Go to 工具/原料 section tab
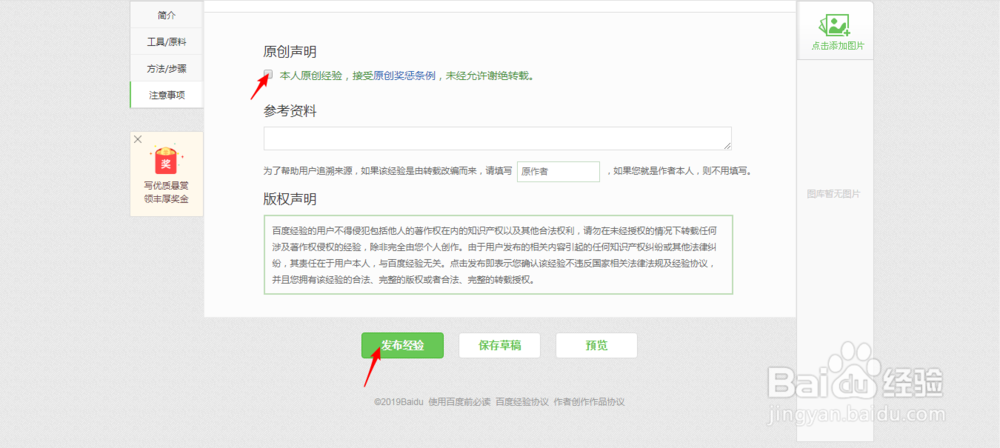 [x=166, y=41]
